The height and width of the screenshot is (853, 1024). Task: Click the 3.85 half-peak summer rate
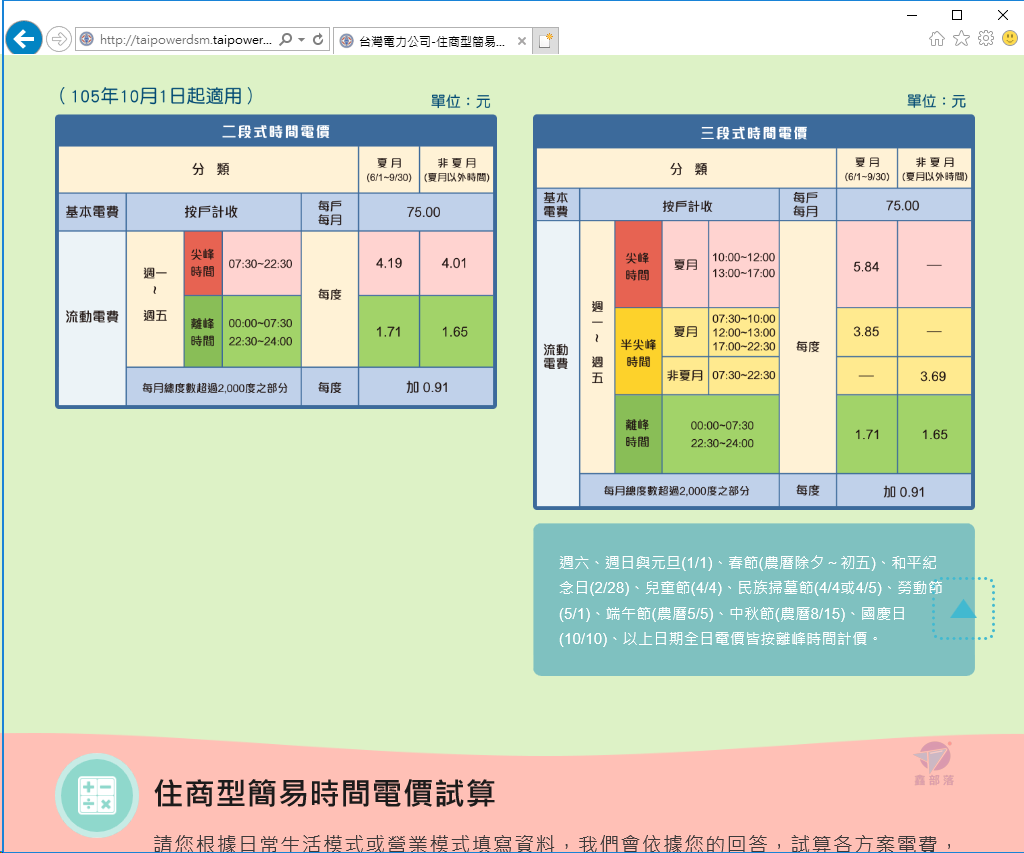866,332
